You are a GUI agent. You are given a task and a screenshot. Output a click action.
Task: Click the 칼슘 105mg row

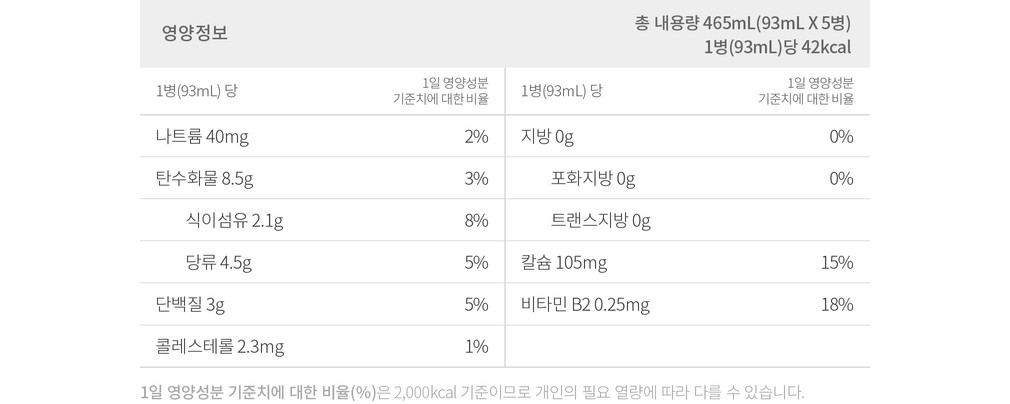point(687,263)
